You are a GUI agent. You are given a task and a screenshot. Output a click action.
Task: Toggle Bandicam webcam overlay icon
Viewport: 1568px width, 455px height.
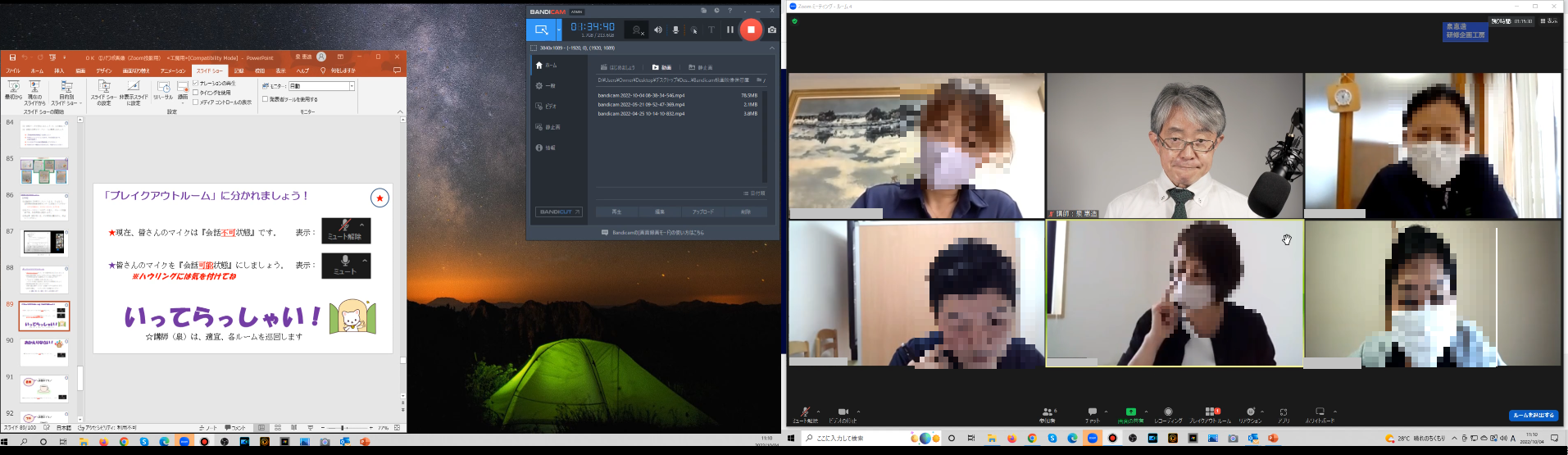[637, 30]
